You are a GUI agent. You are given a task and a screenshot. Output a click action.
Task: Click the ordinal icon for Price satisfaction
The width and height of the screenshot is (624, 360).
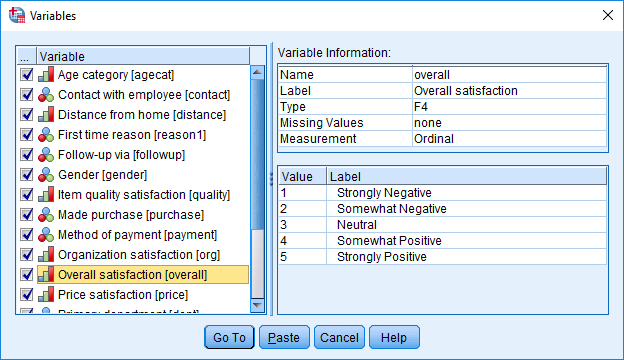(x=46, y=295)
